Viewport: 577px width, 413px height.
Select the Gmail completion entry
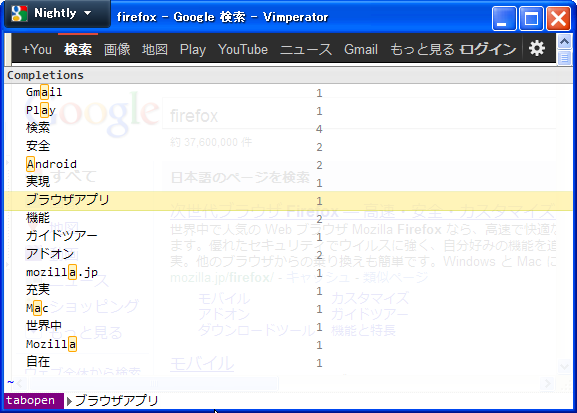pos(288,92)
